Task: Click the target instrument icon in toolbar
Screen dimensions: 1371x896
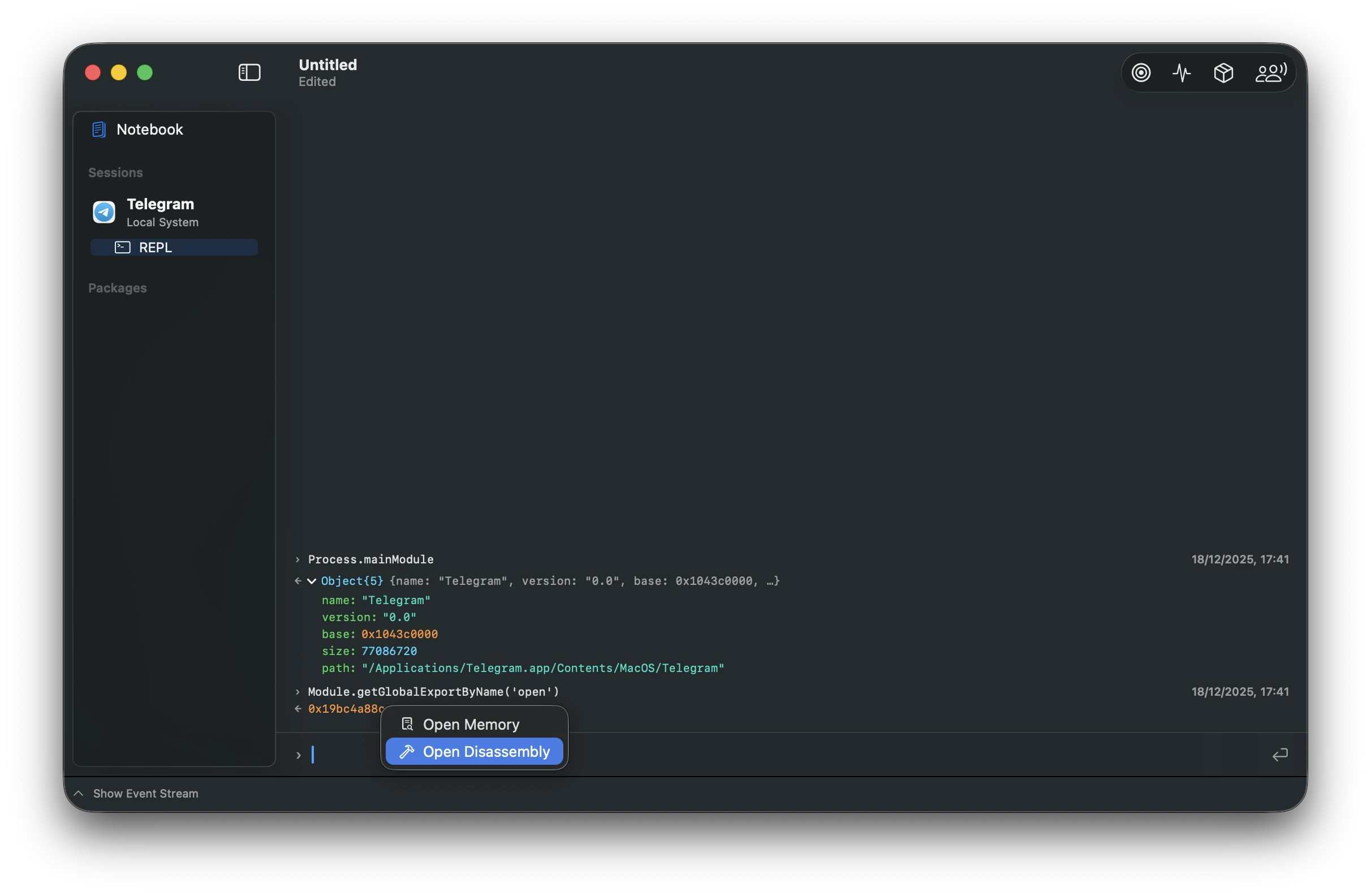Action: point(1141,72)
